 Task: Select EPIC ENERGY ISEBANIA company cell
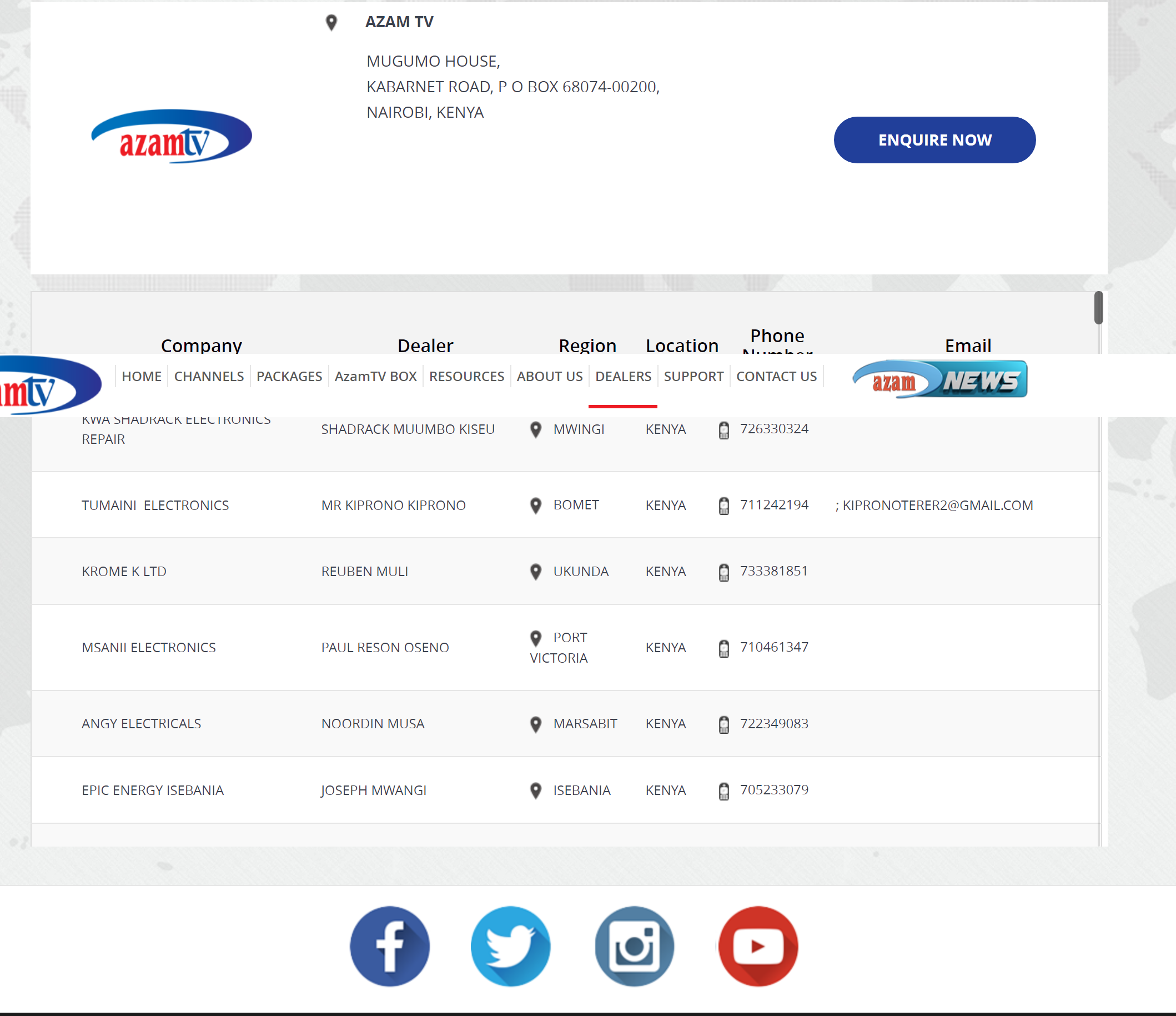click(x=153, y=790)
